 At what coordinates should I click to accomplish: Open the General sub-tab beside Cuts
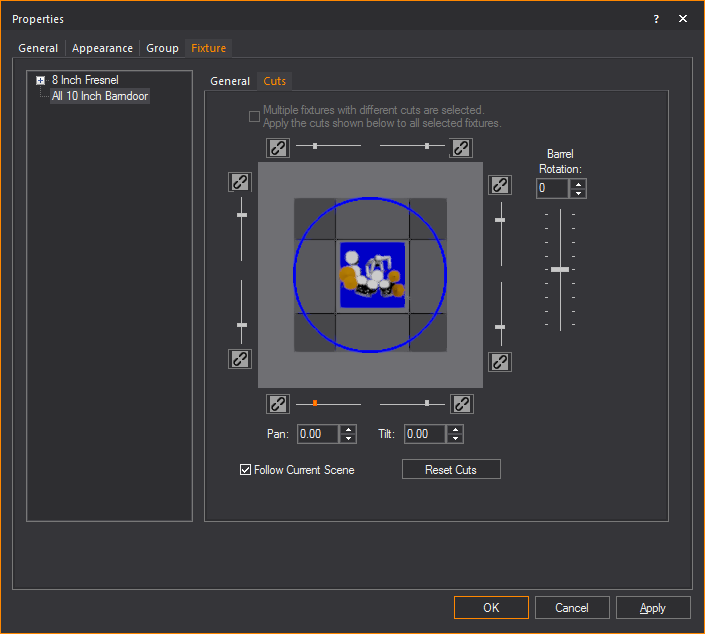point(230,81)
